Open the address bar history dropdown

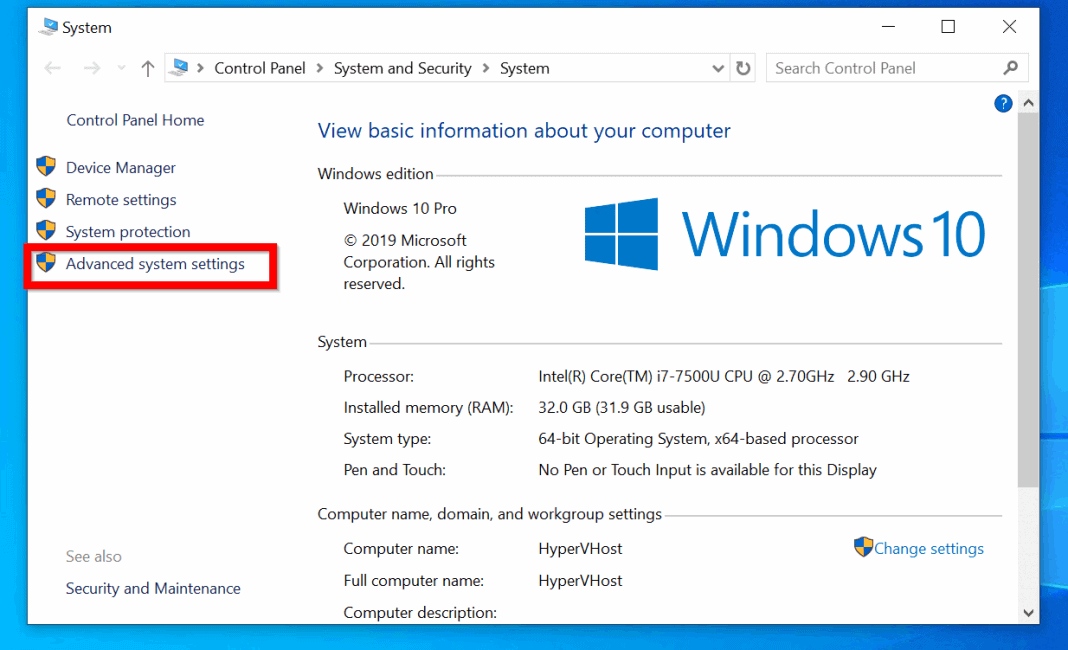tap(718, 67)
